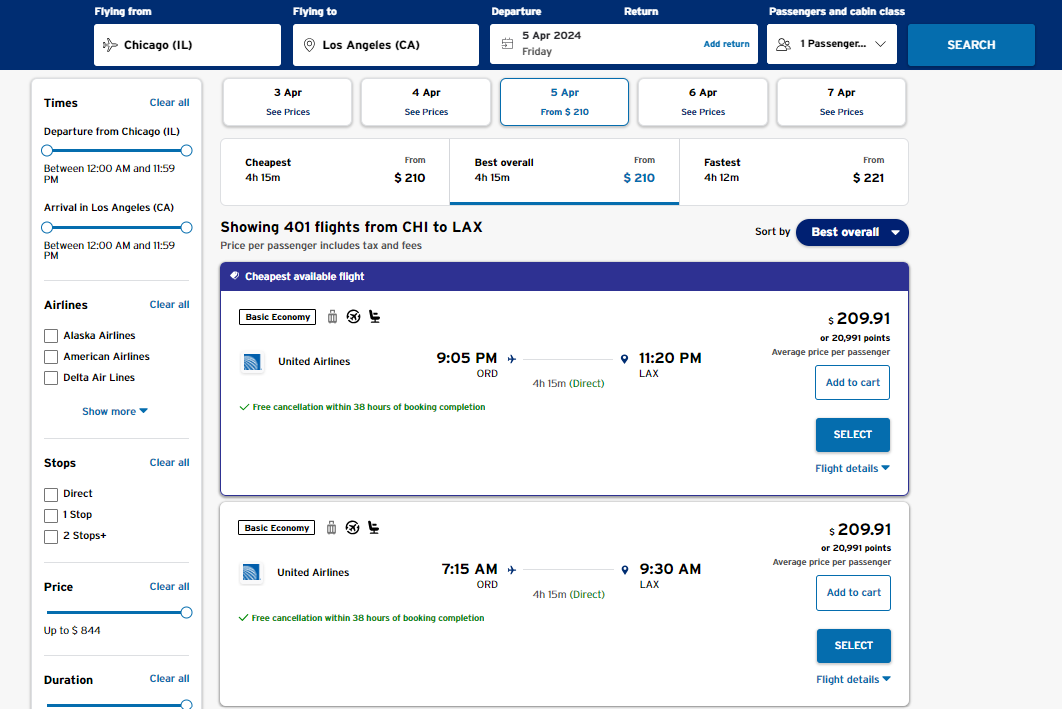Click the calendar icon in Departure field
The width and height of the screenshot is (1062, 709).
[507, 44]
